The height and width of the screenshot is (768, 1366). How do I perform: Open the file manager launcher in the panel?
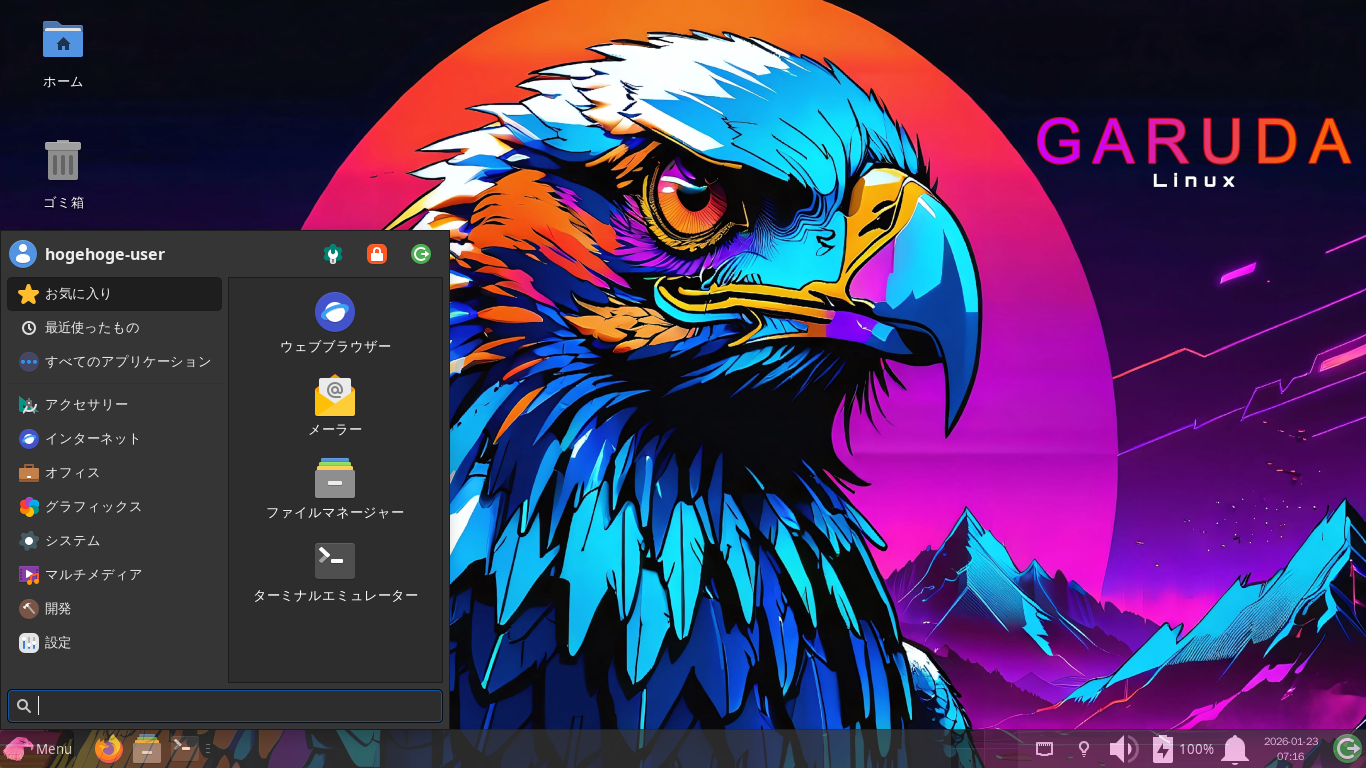point(147,748)
